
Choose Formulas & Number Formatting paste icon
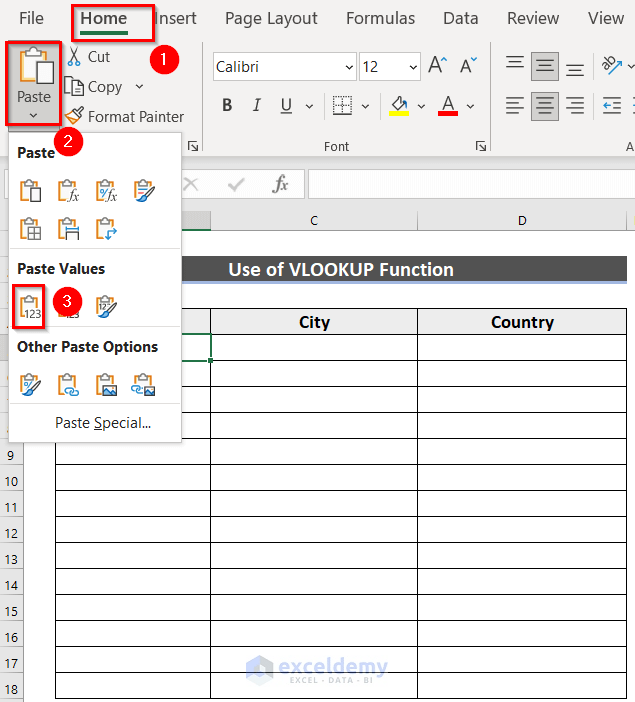click(106, 191)
